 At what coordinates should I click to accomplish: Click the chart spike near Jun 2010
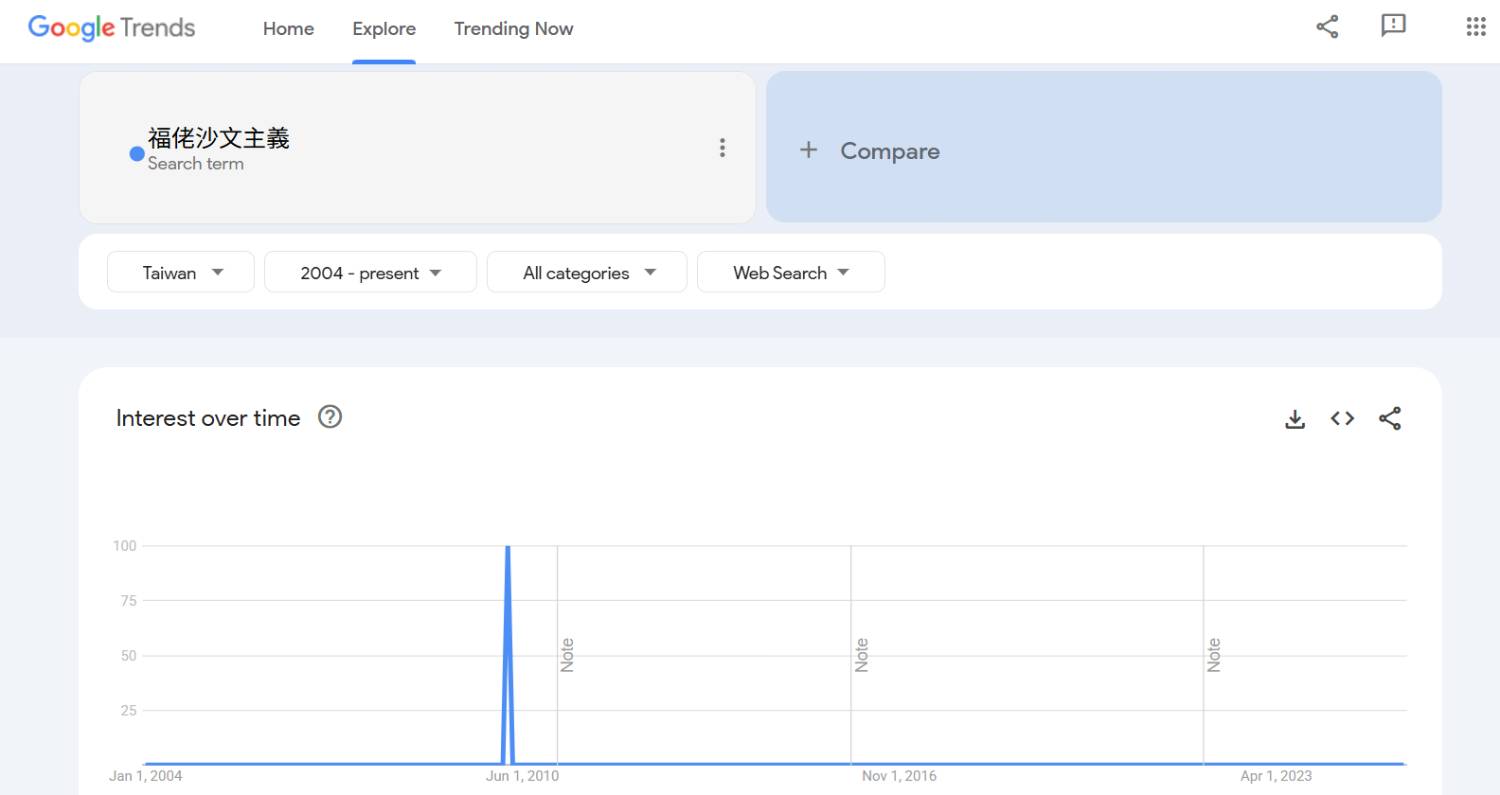coord(508,655)
